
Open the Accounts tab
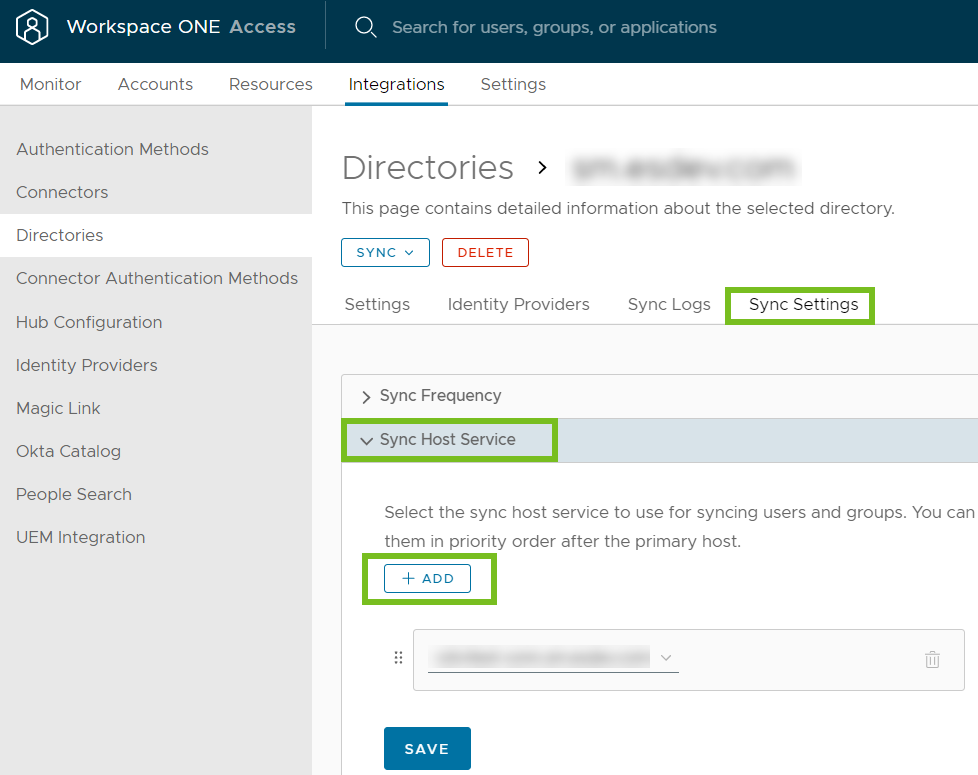pyautogui.click(x=155, y=84)
